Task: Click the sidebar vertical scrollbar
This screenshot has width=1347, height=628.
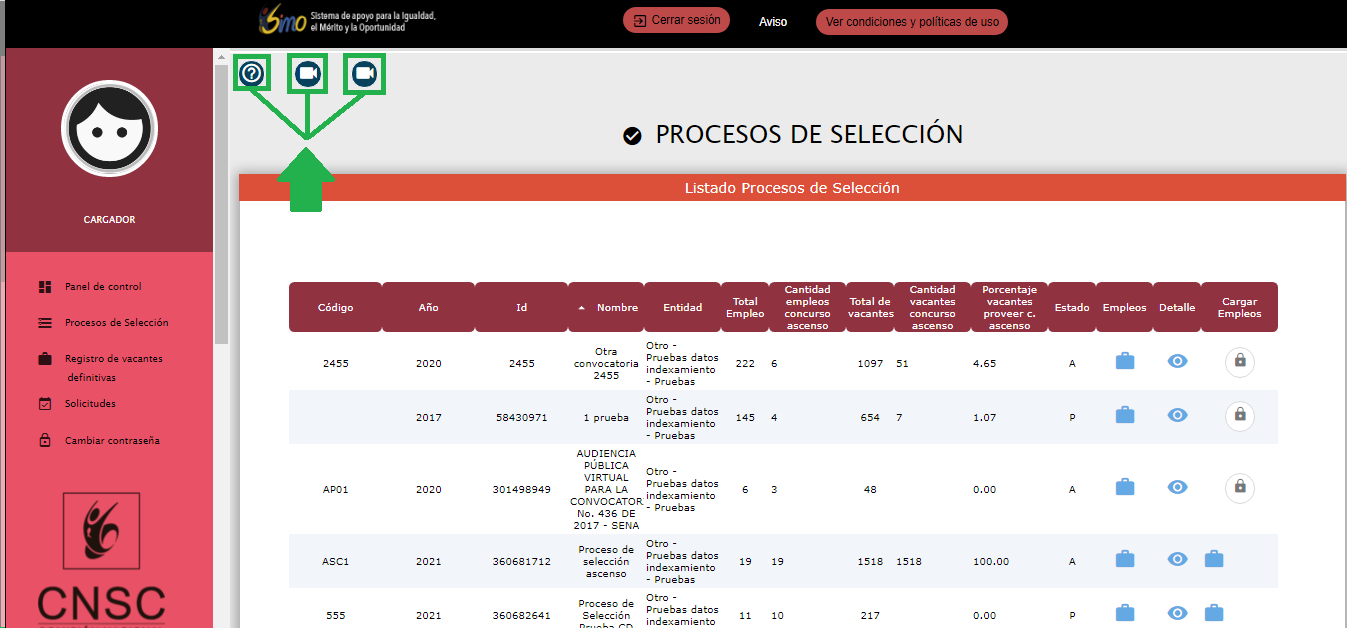Action: 221,200
